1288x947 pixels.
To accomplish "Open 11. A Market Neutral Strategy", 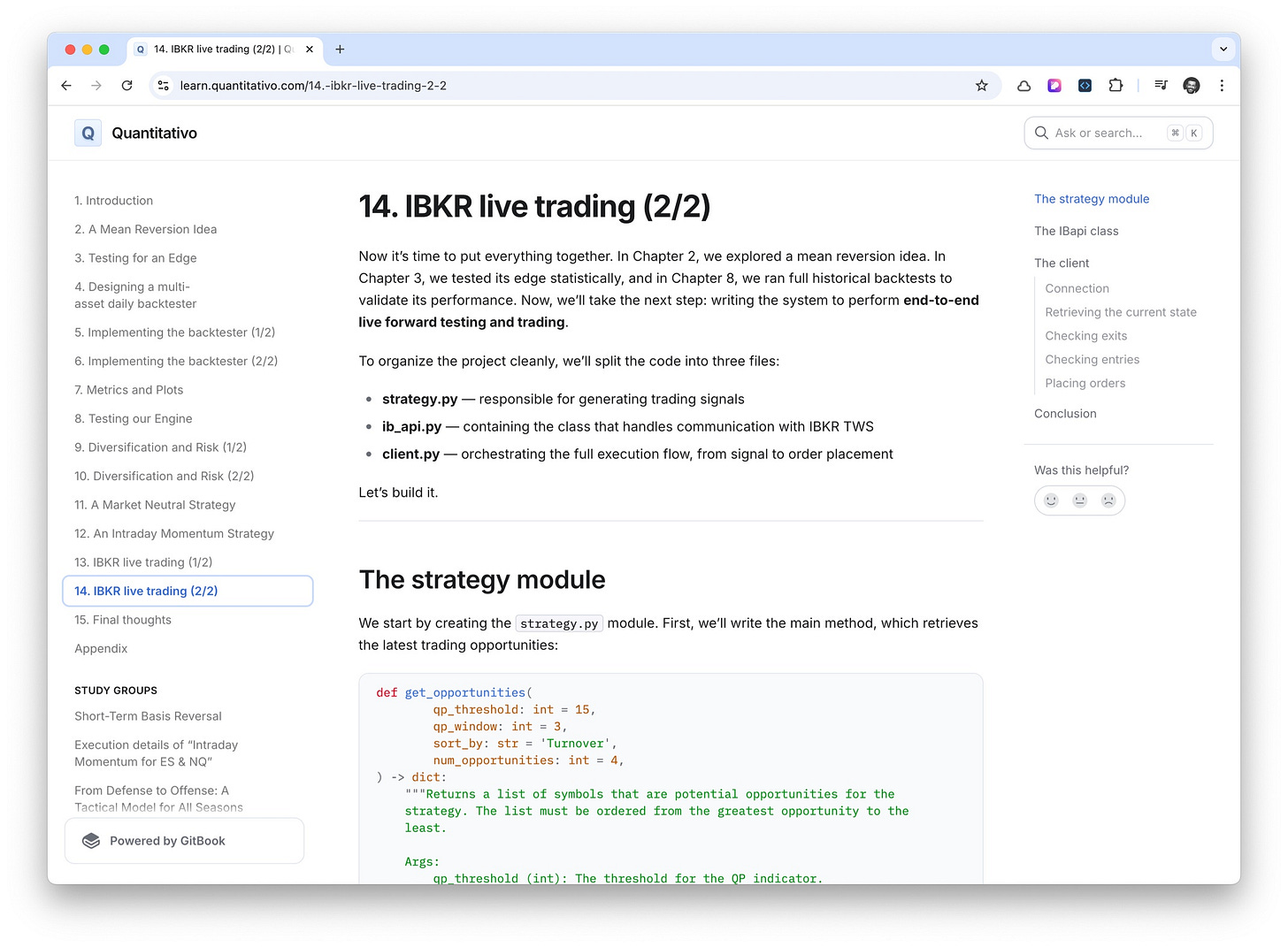I will point(155,505).
